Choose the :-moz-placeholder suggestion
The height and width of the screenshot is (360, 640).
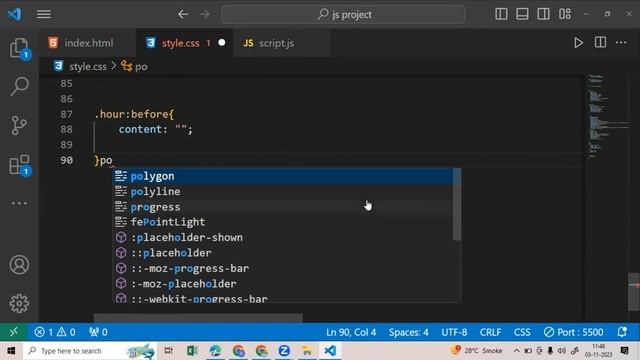click(283, 284)
